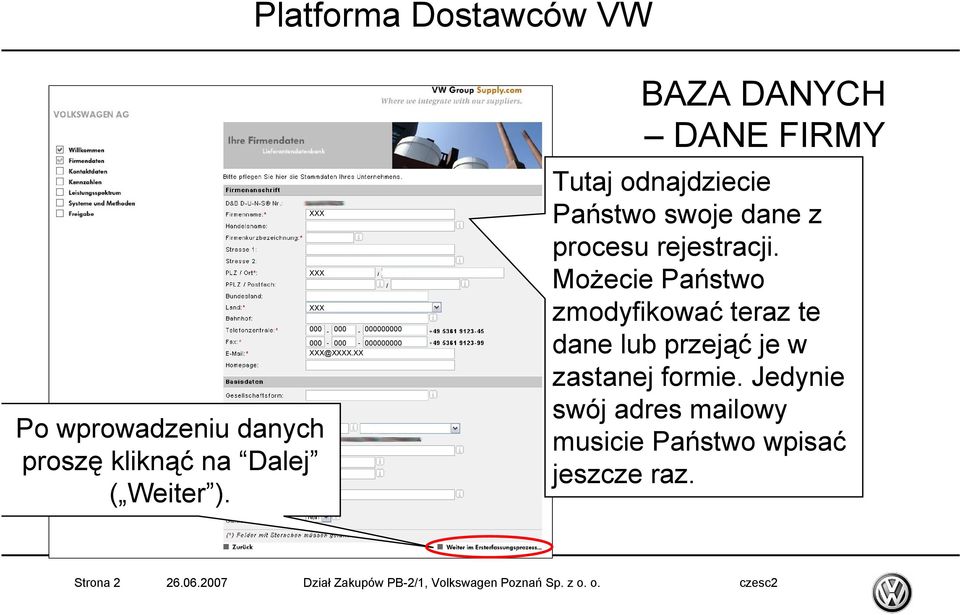Click the Postfach input field

tap(426, 284)
